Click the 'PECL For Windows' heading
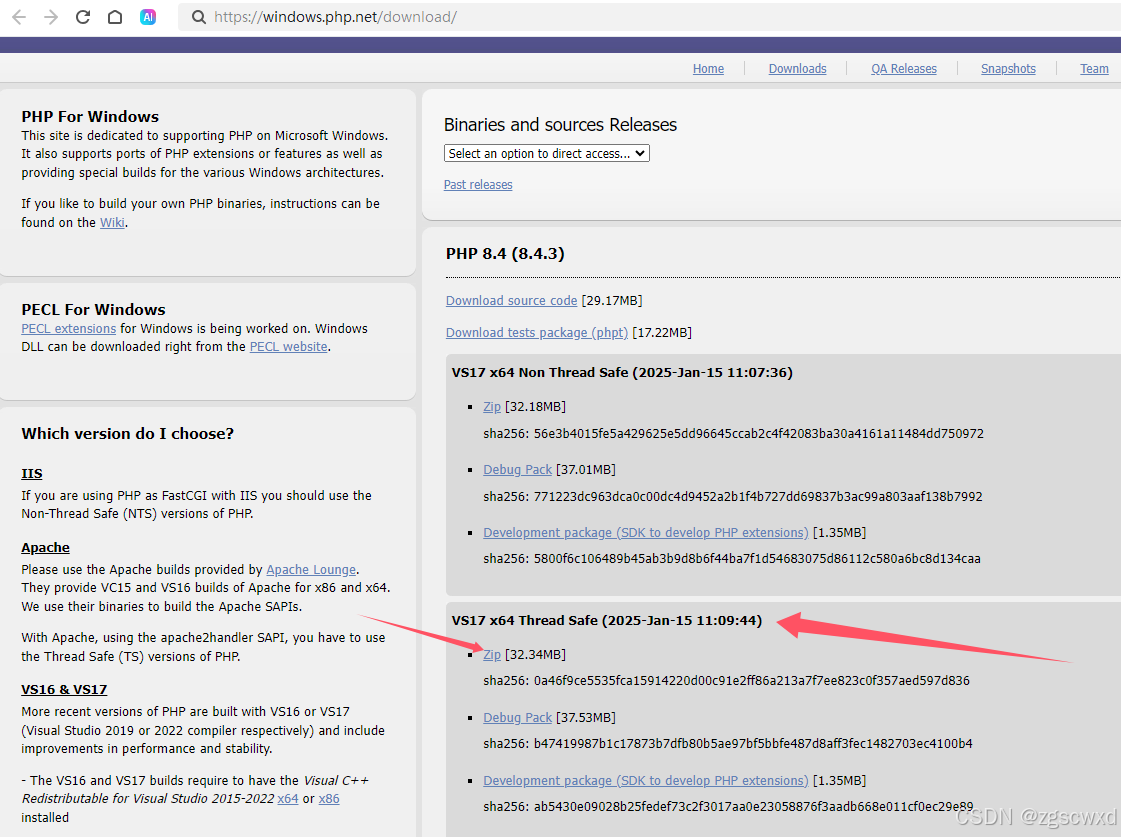 click(93, 309)
